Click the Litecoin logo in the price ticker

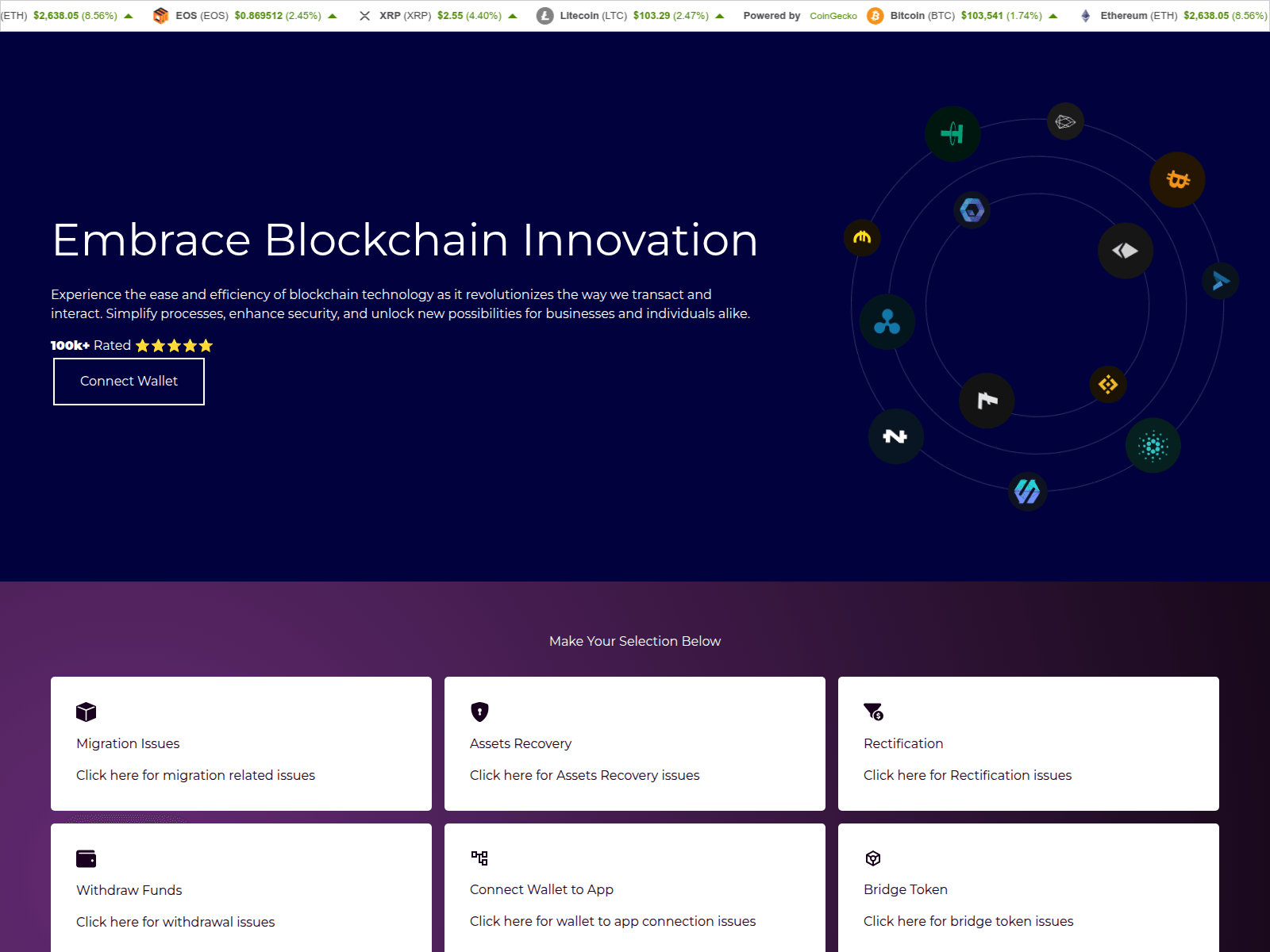click(545, 15)
